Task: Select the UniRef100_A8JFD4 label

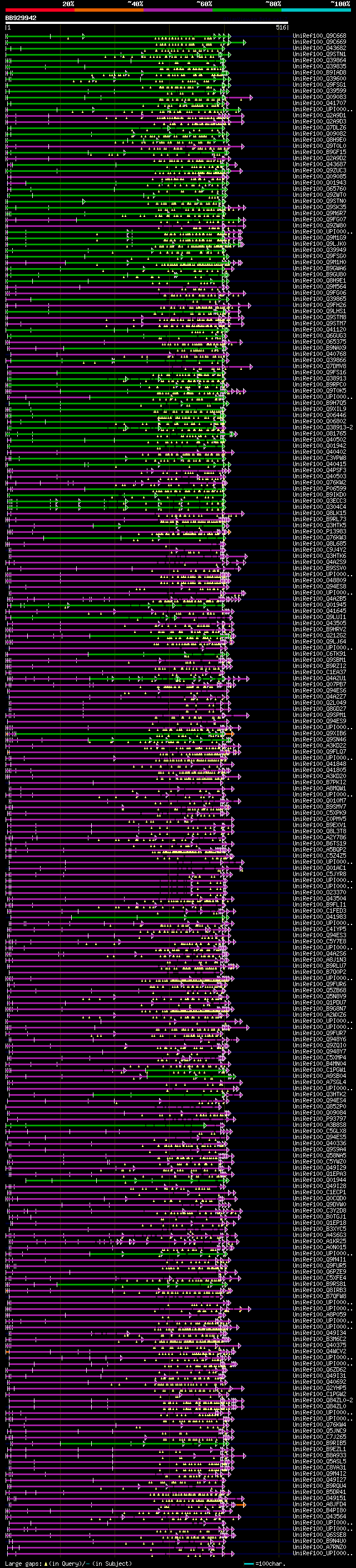Action: click(319, 1504)
